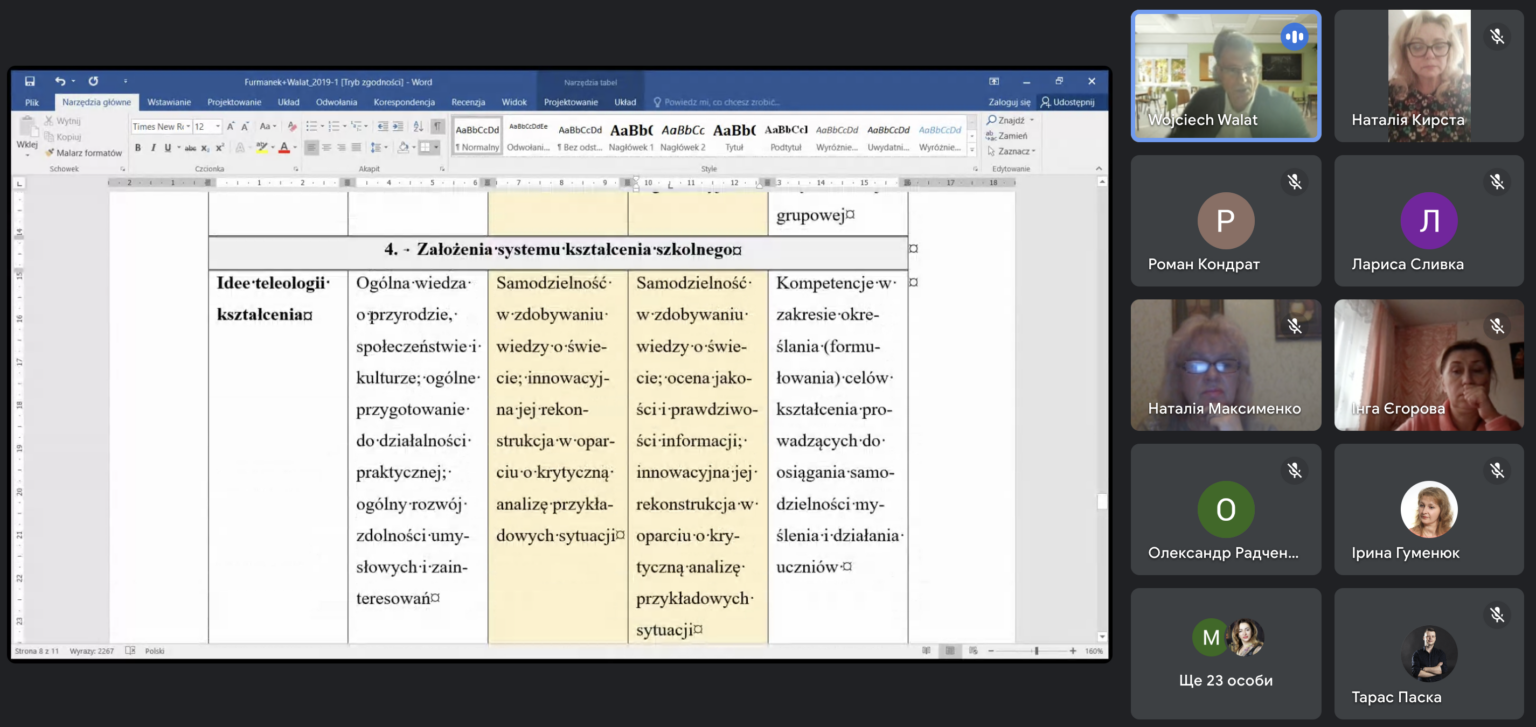This screenshot has width=1536, height=727.
Task: Click the Udostępnij share button
Action: 1068,102
